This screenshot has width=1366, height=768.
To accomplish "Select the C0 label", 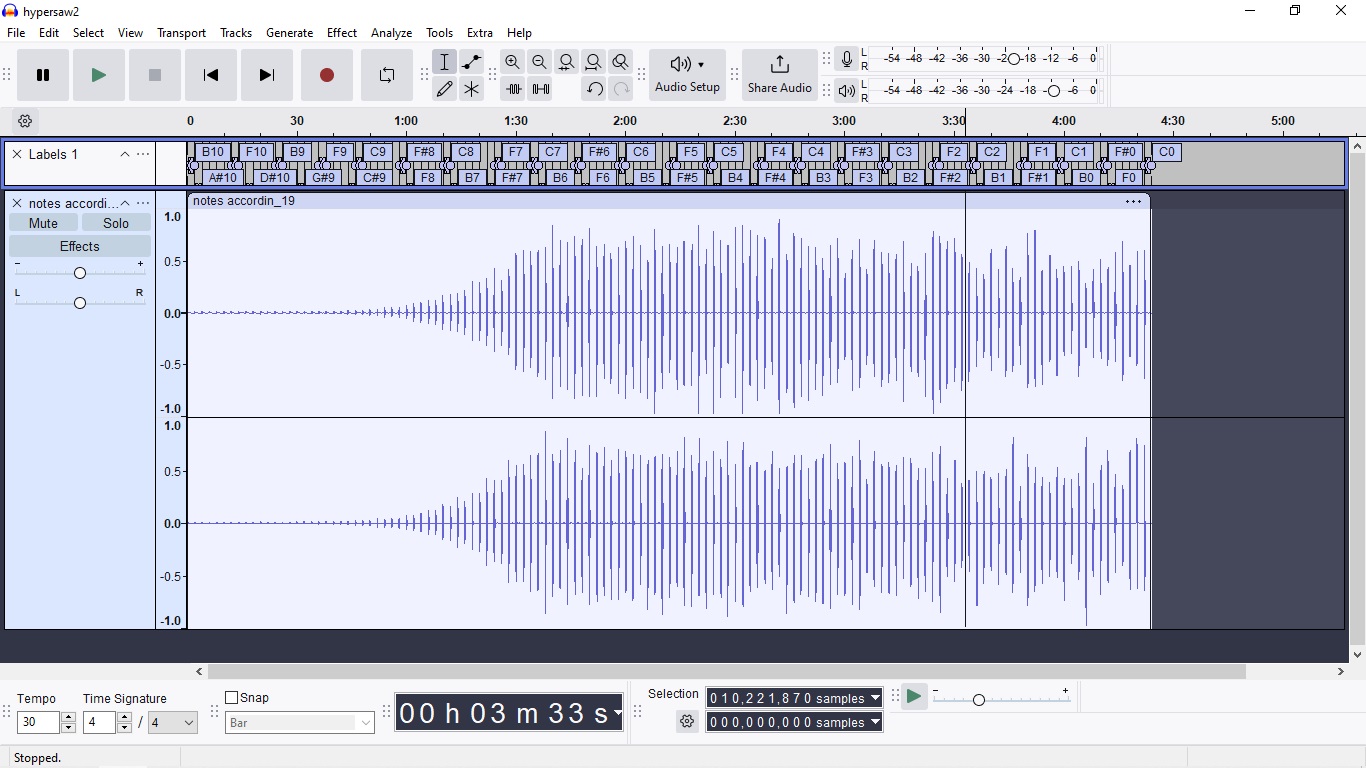I will (1167, 152).
